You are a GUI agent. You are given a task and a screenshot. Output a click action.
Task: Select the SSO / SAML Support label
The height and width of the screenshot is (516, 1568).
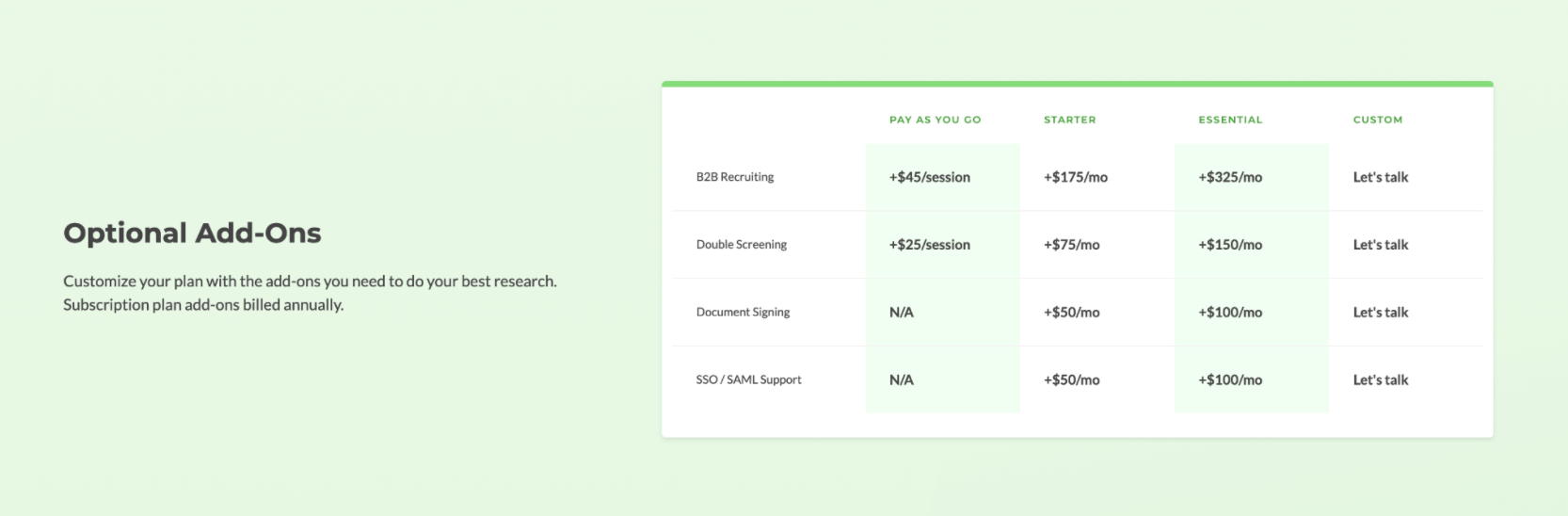point(749,379)
